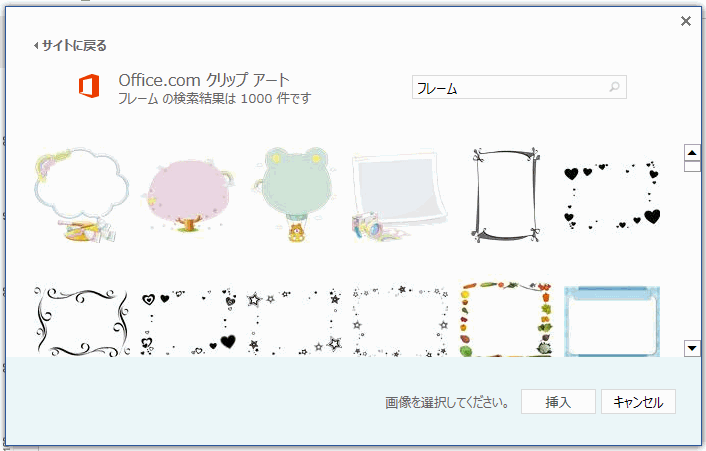
Task: Select the cloud-shaped frame clip art
Action: pyautogui.click(x=81, y=195)
